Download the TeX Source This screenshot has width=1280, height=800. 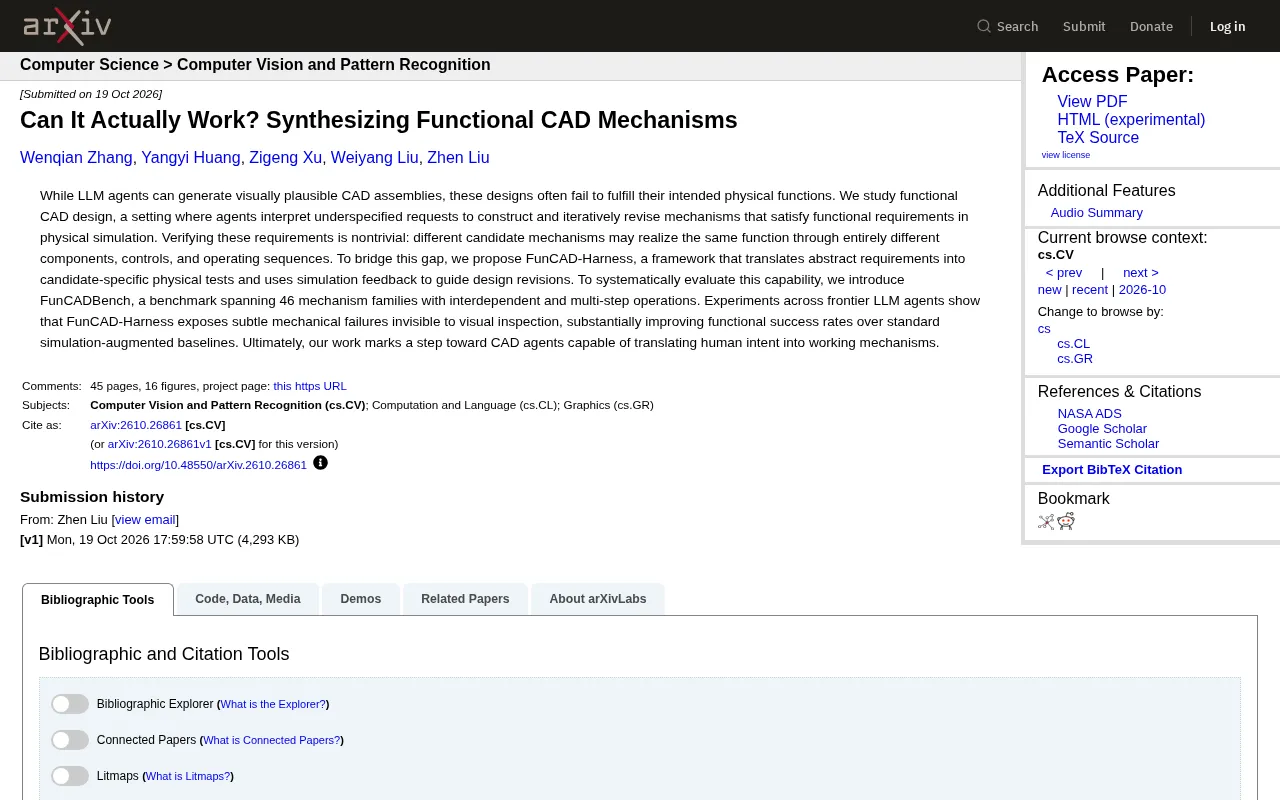tap(1098, 138)
